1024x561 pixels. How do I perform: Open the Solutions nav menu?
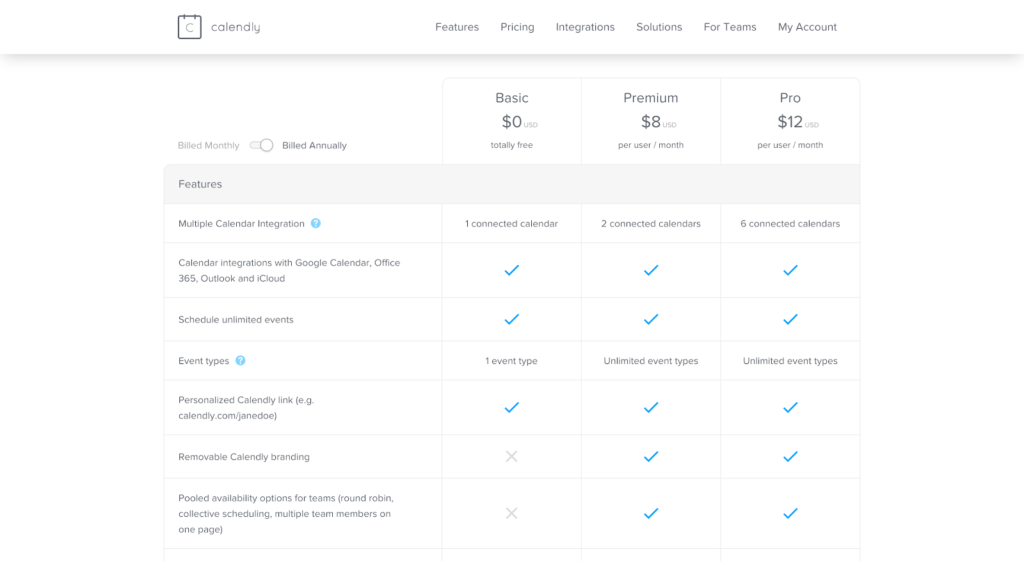659,27
